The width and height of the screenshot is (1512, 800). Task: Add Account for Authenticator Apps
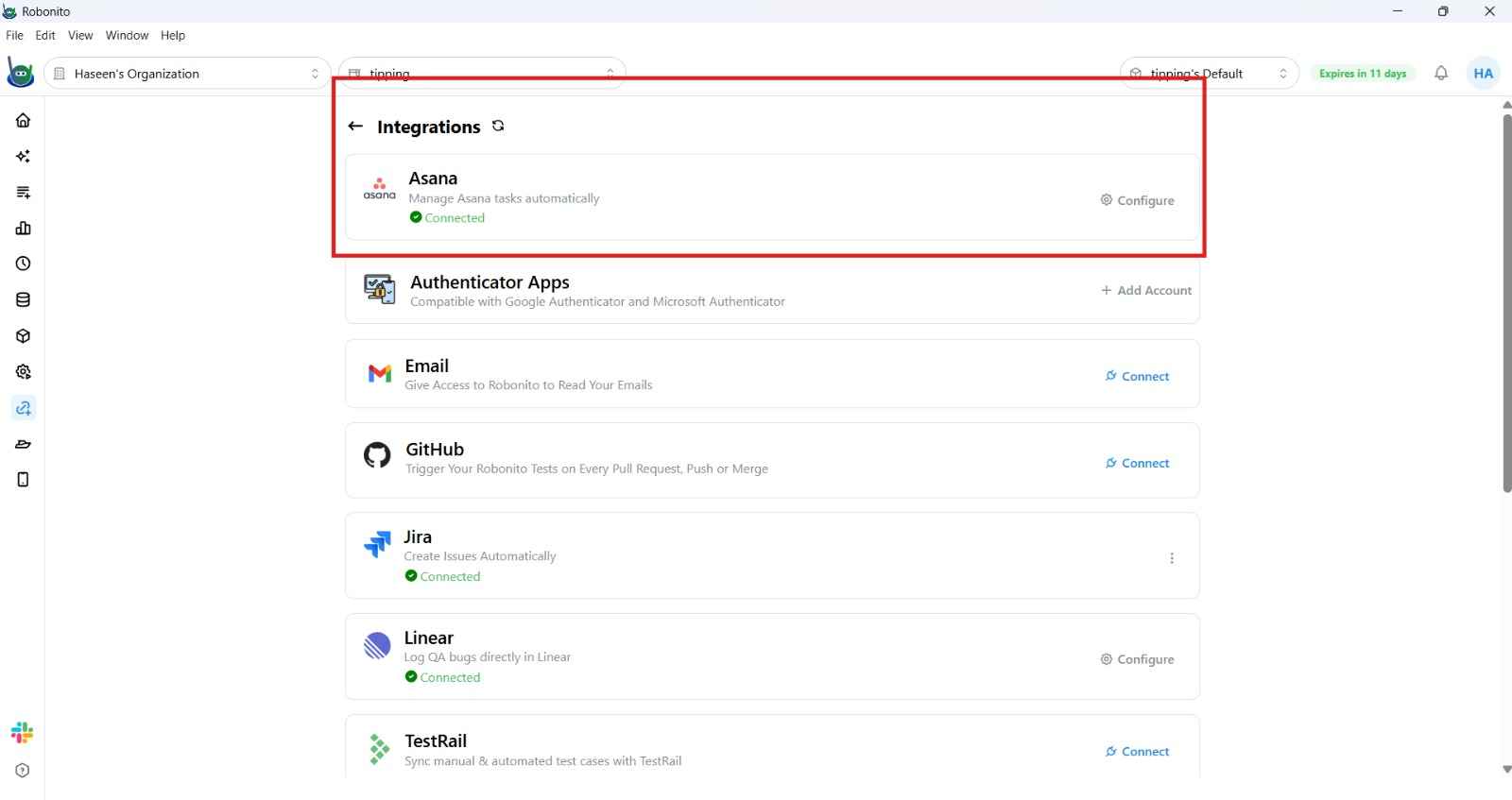1146,290
